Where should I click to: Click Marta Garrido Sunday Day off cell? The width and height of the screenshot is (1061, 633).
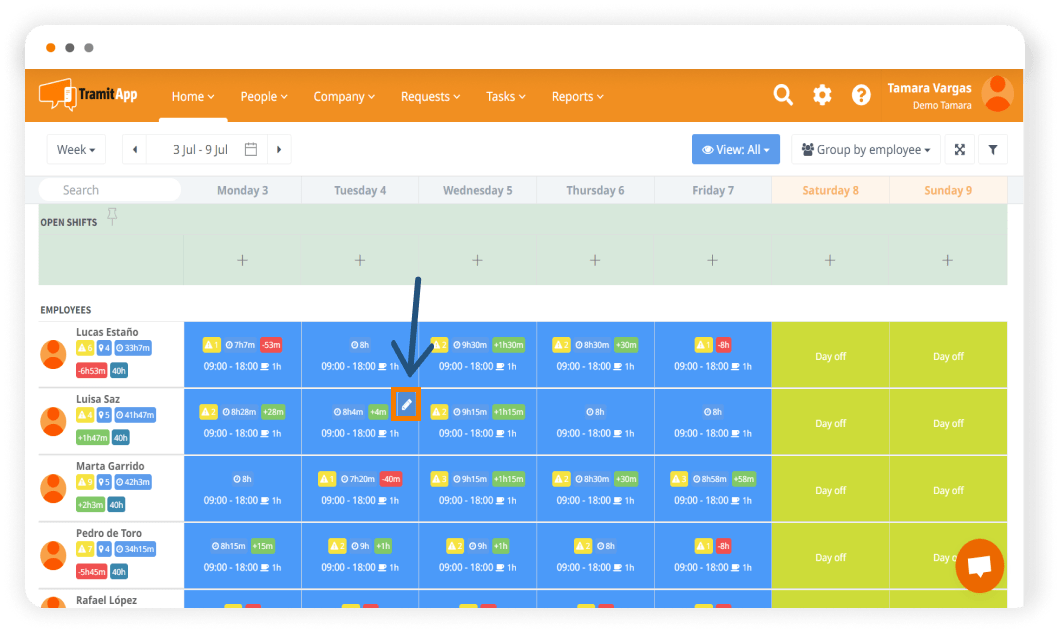click(x=948, y=489)
